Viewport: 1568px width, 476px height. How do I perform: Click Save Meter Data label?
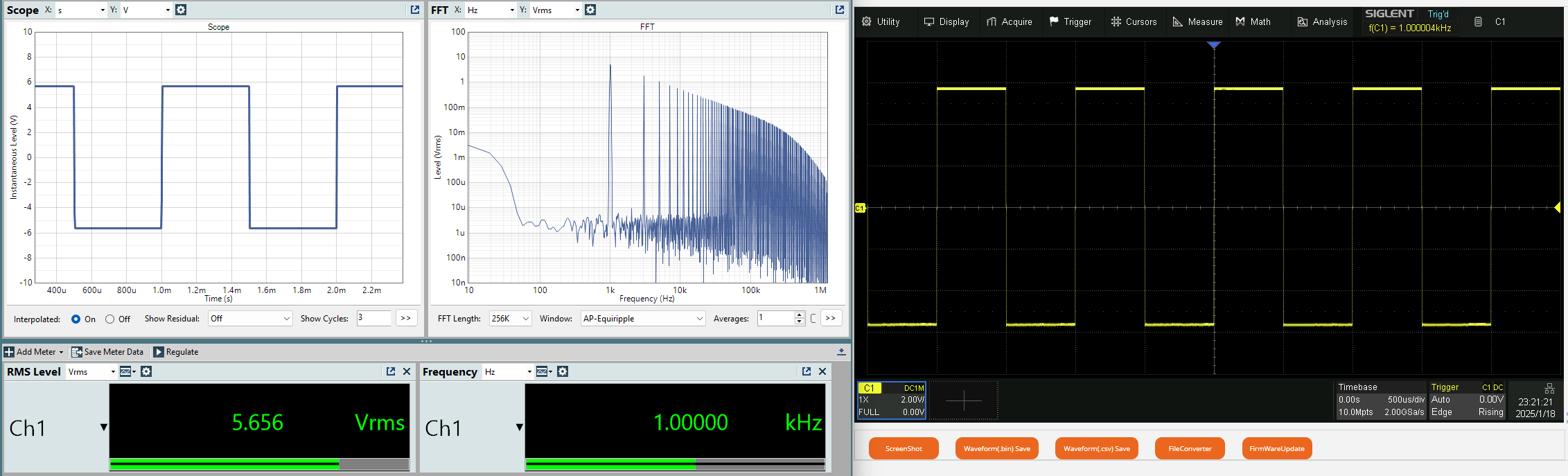[114, 352]
